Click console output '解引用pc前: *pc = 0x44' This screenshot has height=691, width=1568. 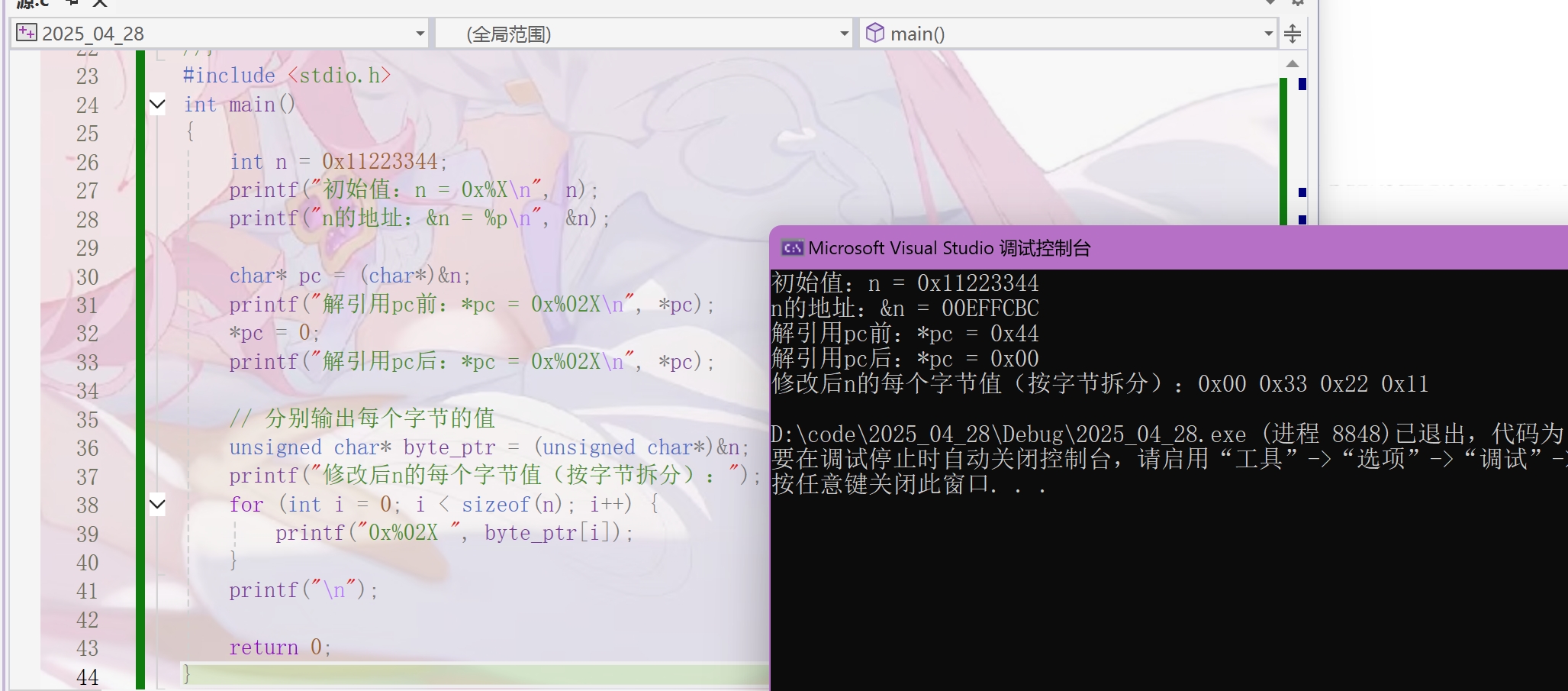pyautogui.click(x=905, y=334)
